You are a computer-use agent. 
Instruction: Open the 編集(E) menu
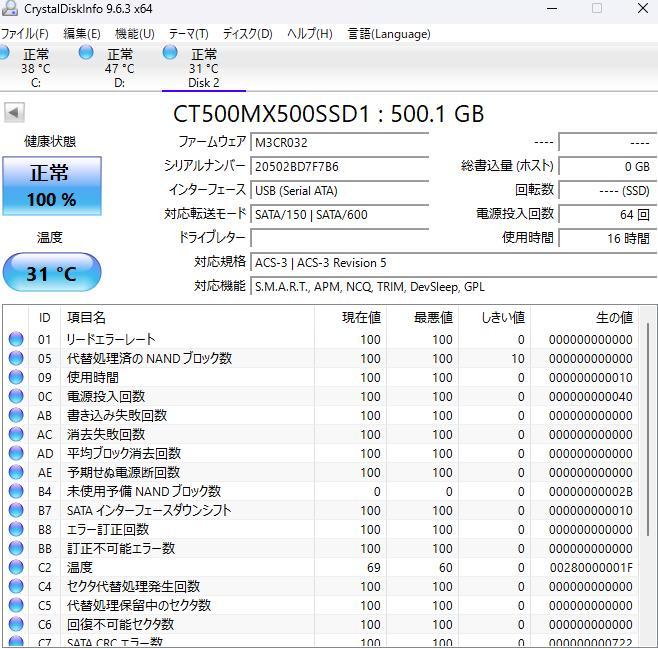click(x=82, y=34)
